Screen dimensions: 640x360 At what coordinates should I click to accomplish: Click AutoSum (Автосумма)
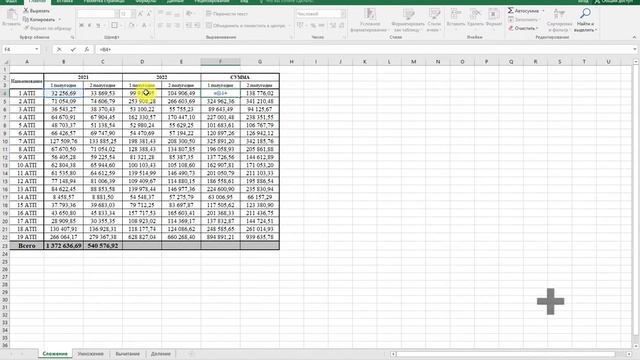coord(523,11)
